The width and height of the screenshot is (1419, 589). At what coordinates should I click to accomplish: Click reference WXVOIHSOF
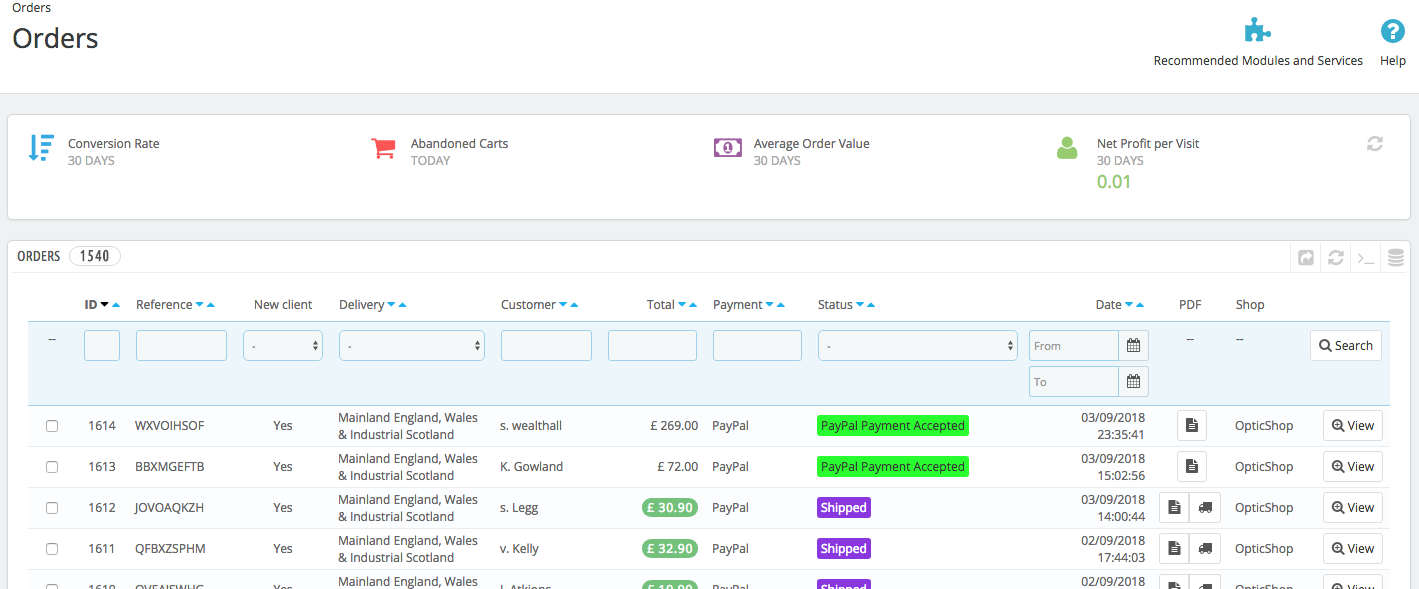pos(170,426)
